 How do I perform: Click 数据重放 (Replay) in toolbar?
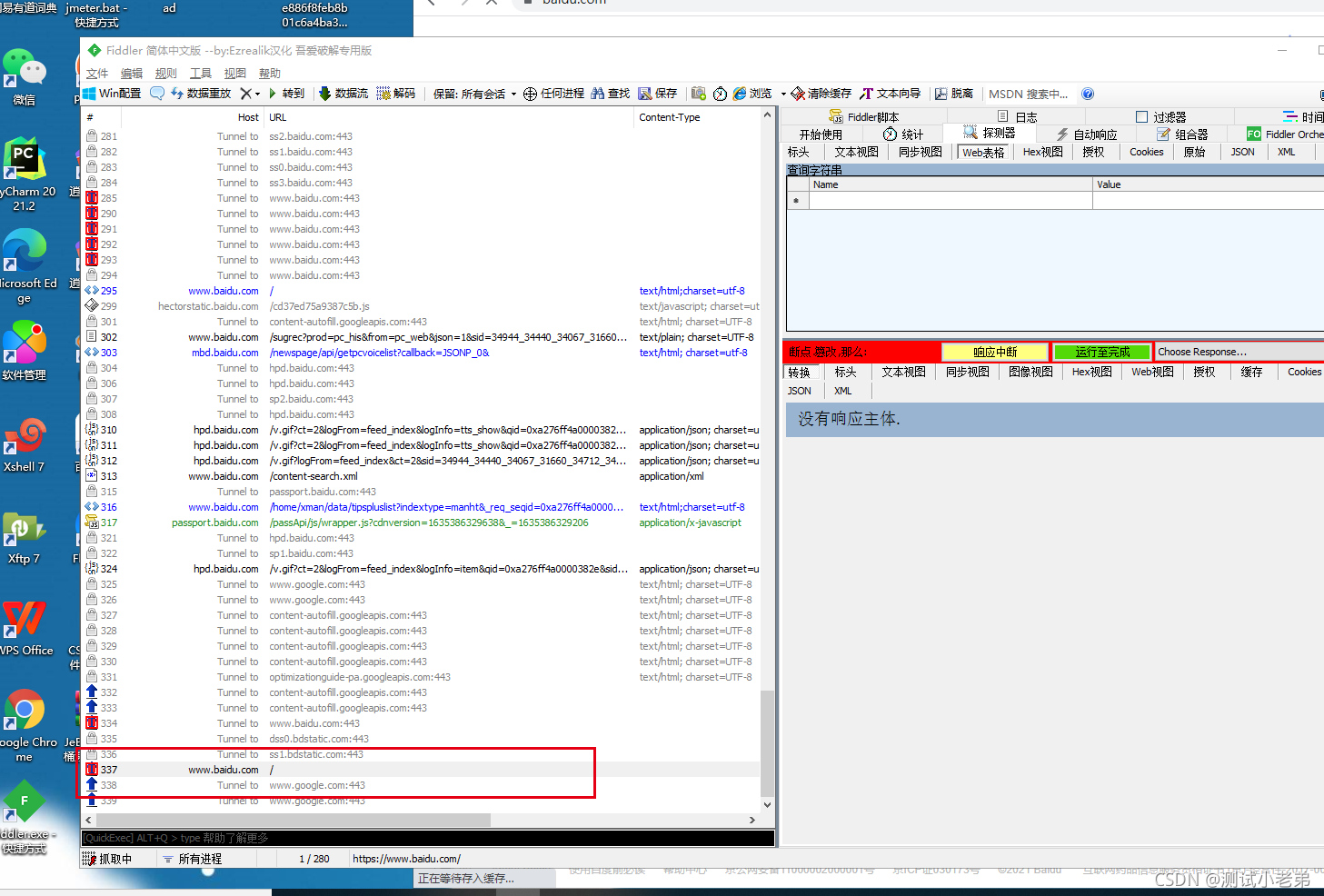click(201, 94)
